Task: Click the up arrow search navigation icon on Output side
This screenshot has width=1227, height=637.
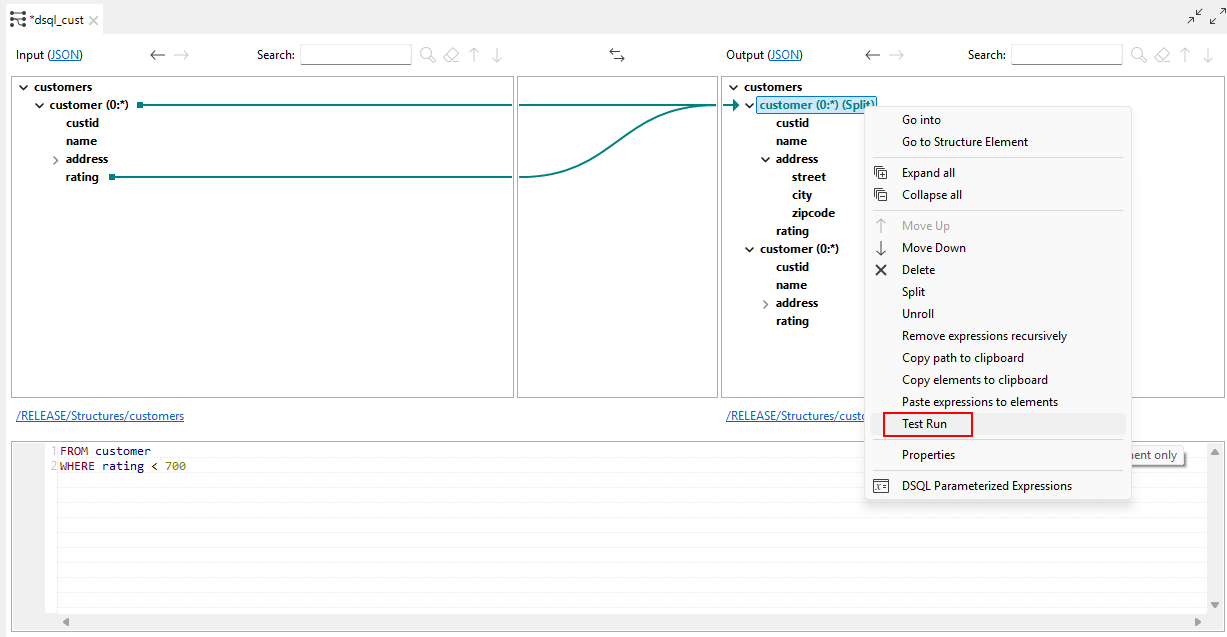Action: tap(1185, 55)
